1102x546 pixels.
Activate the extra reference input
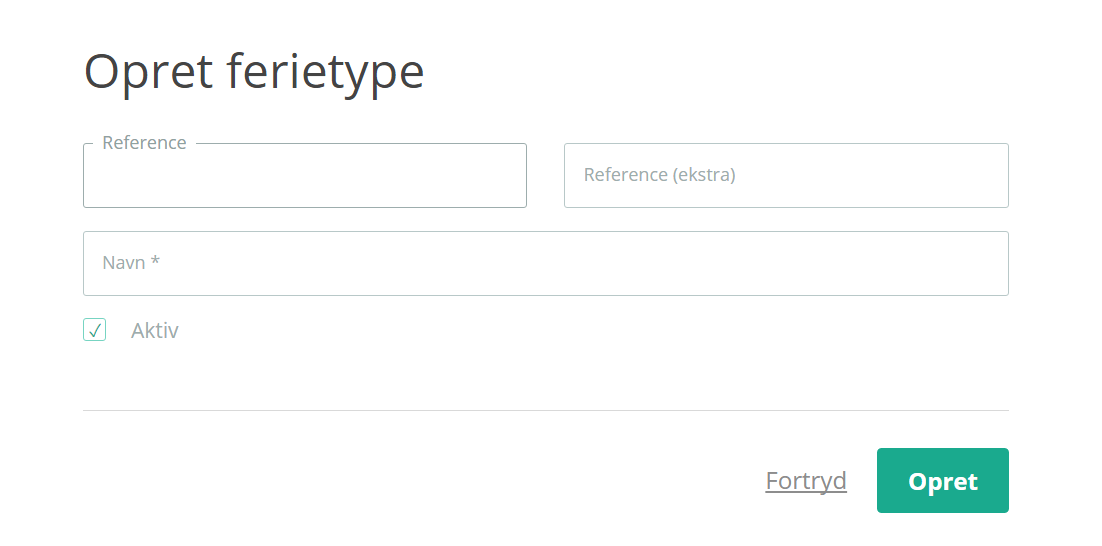click(x=786, y=176)
